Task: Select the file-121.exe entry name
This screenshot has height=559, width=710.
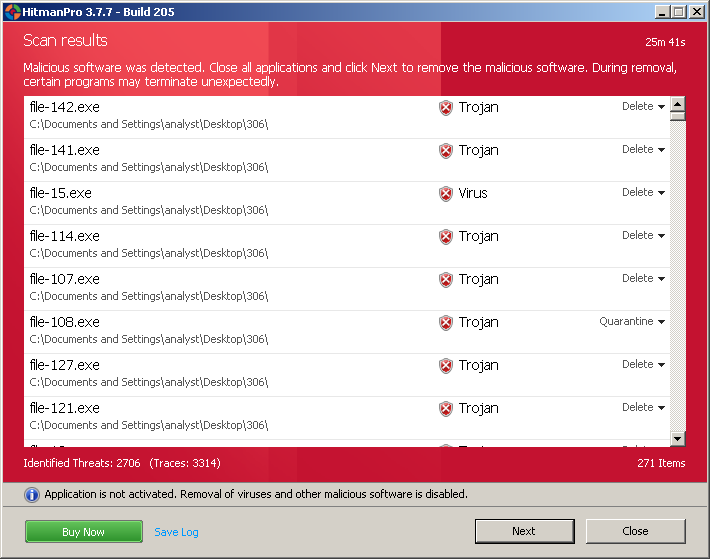Action: tap(64, 408)
